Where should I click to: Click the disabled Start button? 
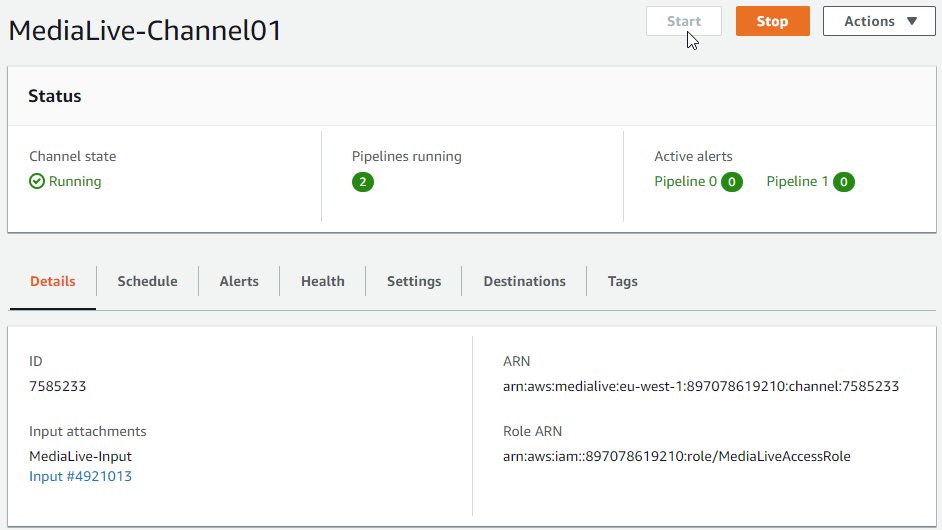pyautogui.click(x=684, y=21)
